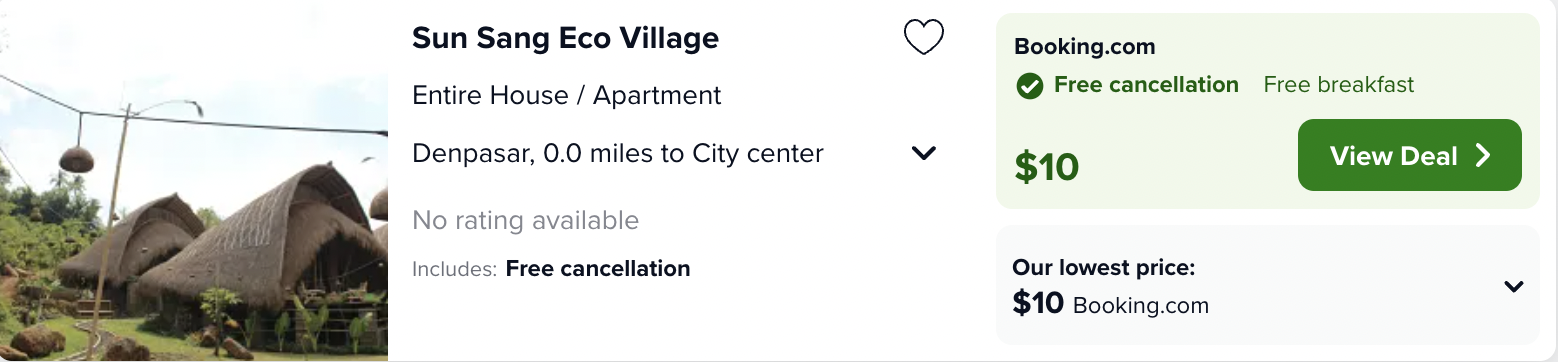The image size is (1558, 362).
Task: Expand the Our lowest price chevron
Action: point(1514,287)
